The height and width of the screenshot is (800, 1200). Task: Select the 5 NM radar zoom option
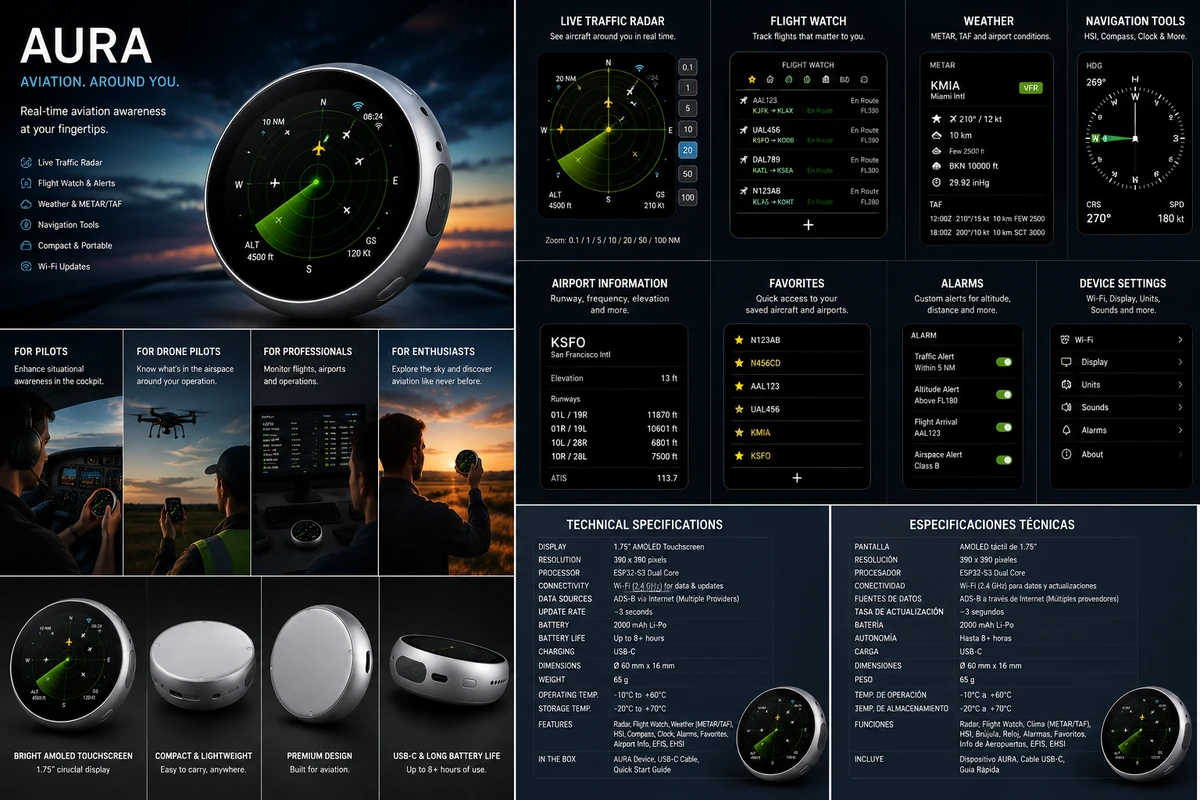click(687, 109)
